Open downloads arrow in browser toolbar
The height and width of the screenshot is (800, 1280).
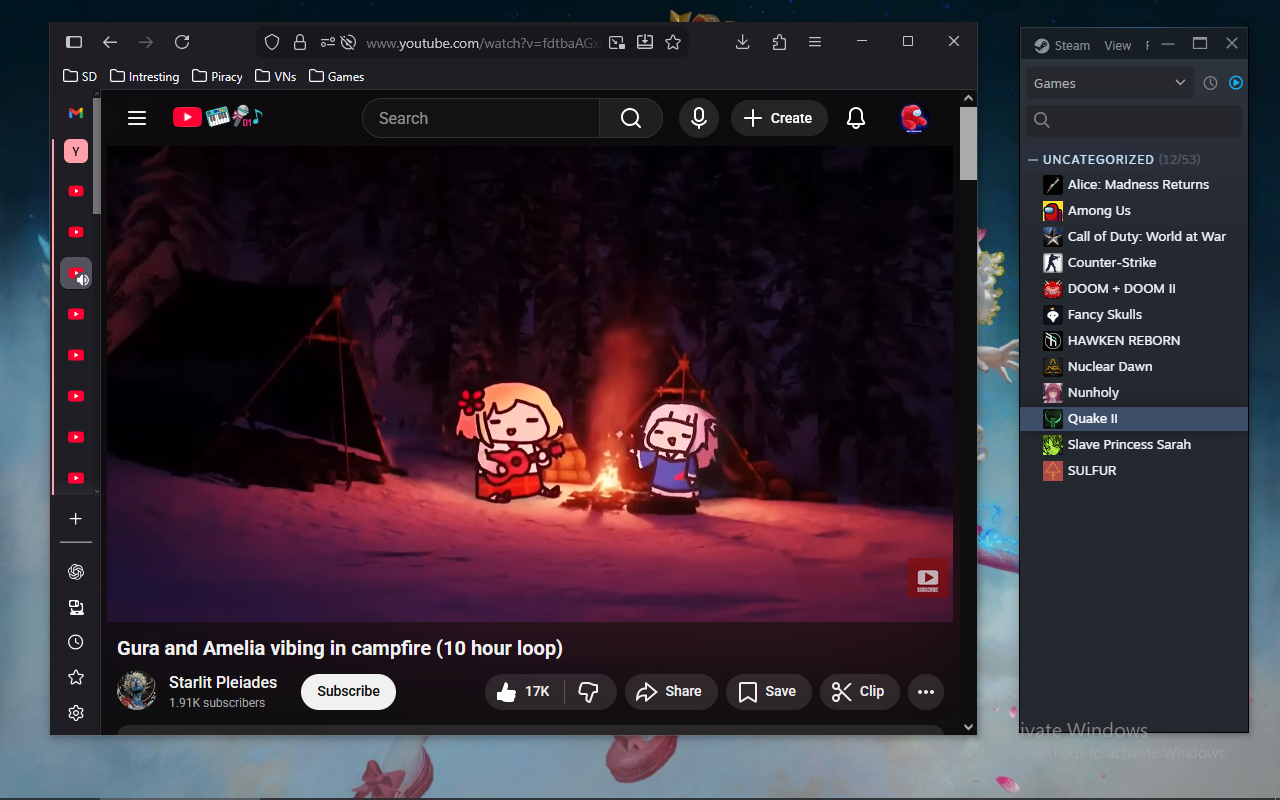tap(742, 42)
